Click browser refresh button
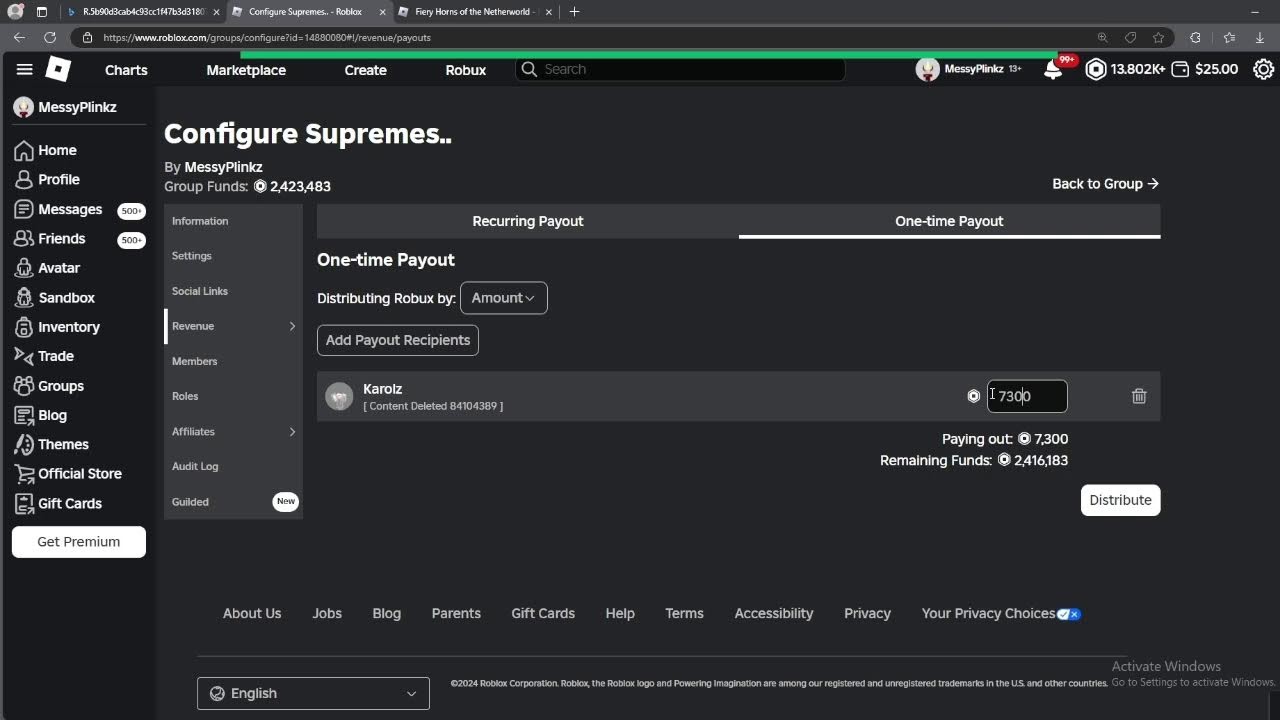Image resolution: width=1280 pixels, height=720 pixels. click(x=50, y=37)
